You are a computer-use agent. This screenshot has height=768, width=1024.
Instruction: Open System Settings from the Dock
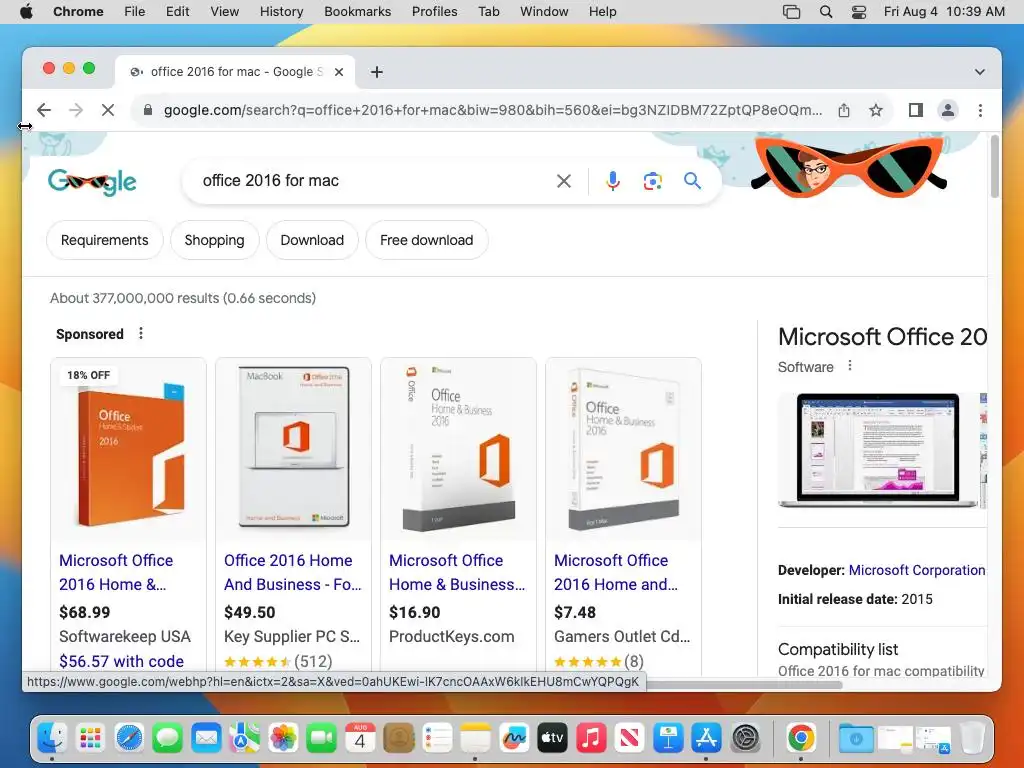point(744,738)
